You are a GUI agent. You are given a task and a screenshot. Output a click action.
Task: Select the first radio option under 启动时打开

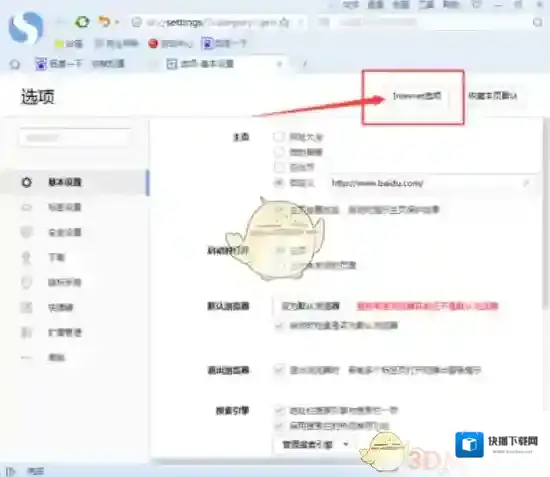(280, 250)
